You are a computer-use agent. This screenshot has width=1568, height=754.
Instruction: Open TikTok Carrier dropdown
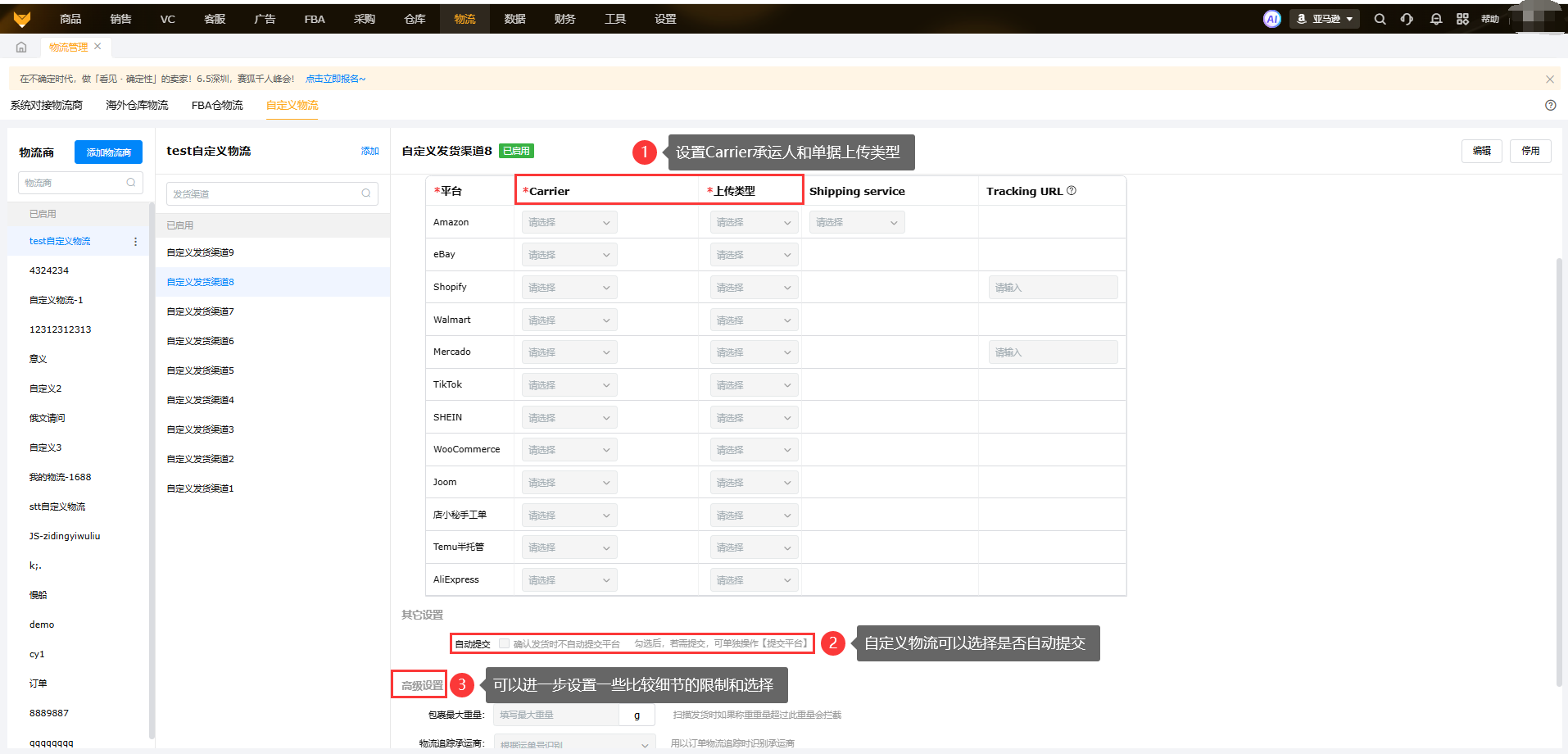coord(569,385)
